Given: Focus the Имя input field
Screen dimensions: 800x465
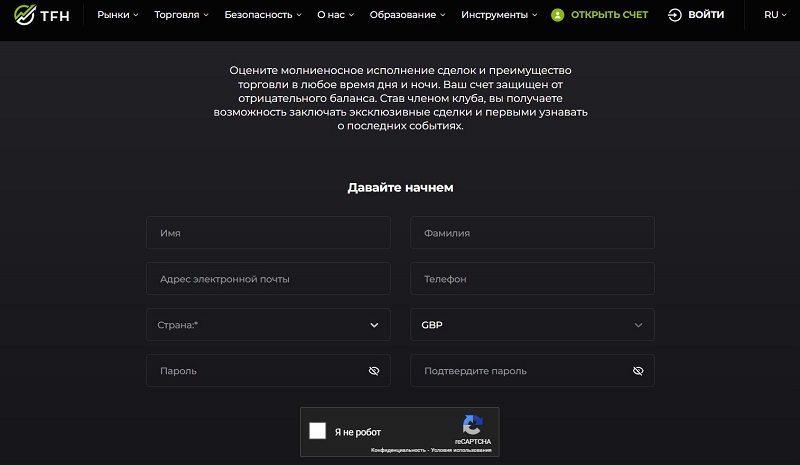Looking at the screenshot, I should click(x=268, y=233).
